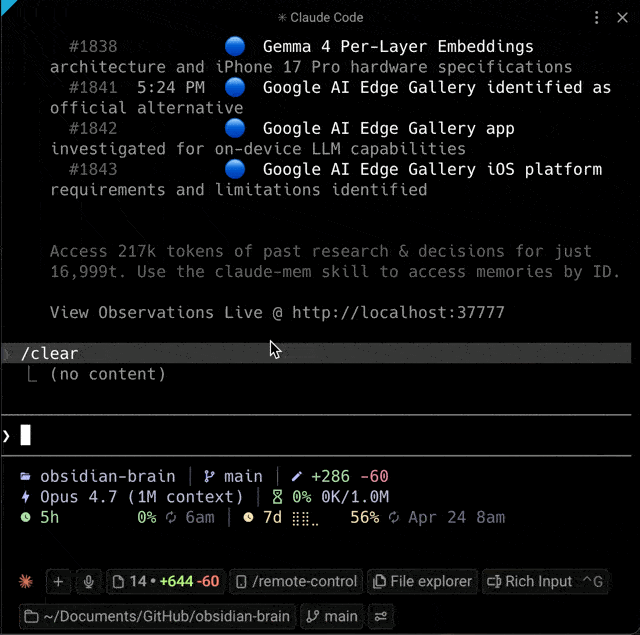Click observation #1838 ID
Viewport: 640px width, 635px height.
93,47
